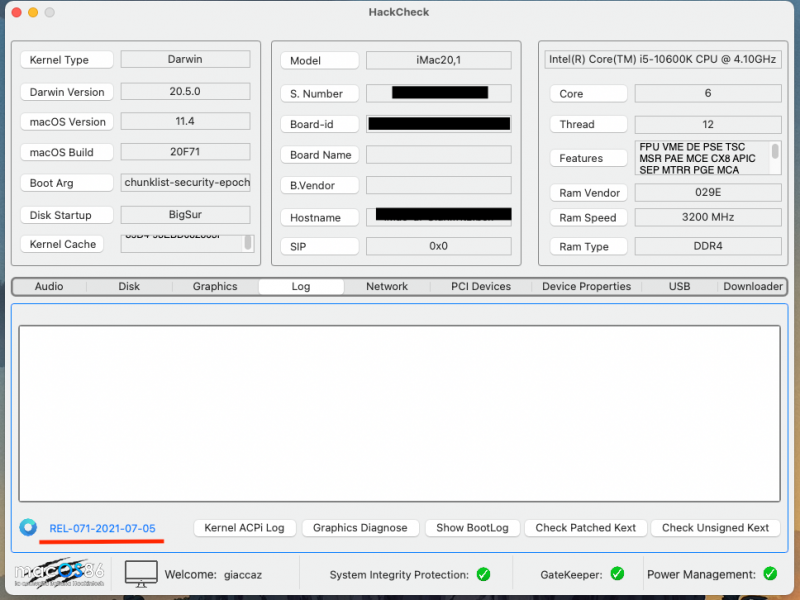800x600 pixels.
Task: Open the Network tab
Action: click(387, 286)
